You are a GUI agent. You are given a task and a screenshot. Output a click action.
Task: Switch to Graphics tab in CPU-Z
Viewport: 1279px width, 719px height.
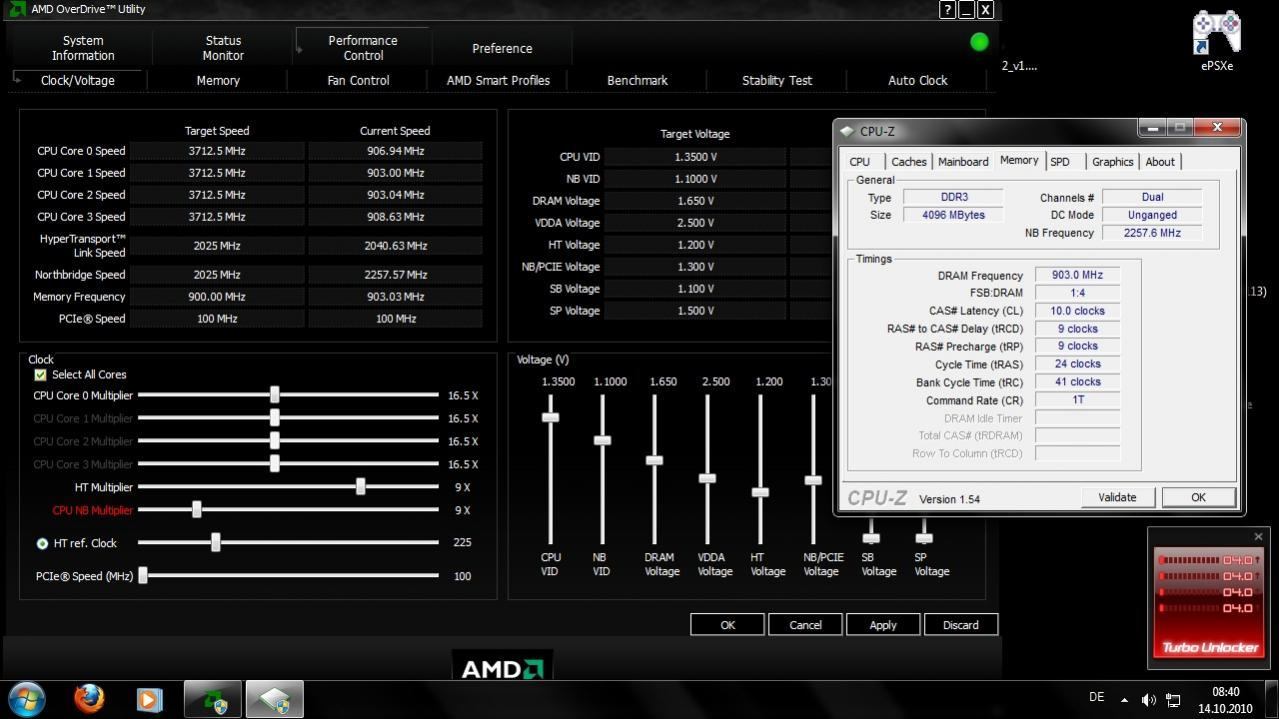coord(1113,162)
